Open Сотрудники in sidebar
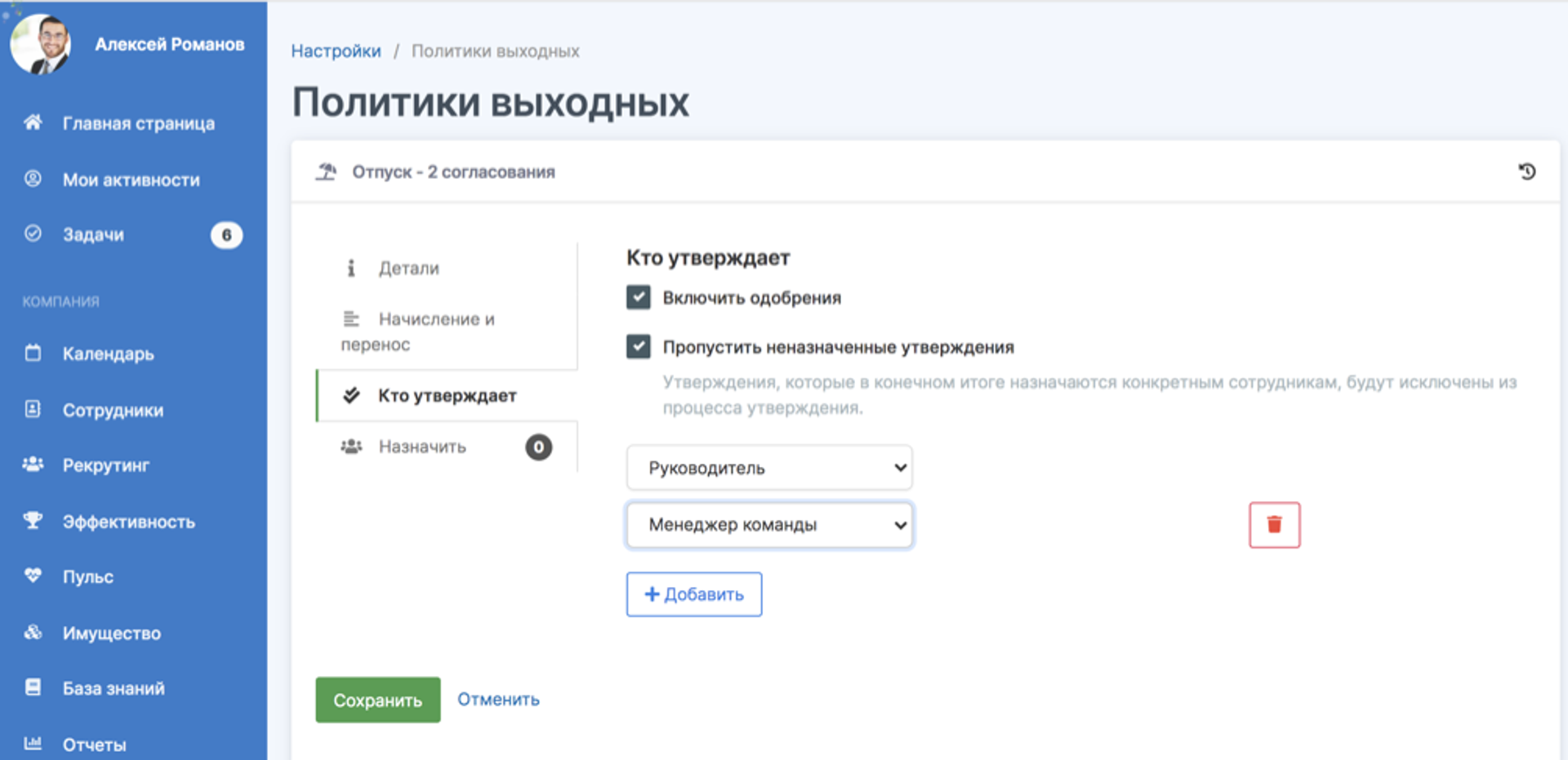 (x=114, y=411)
